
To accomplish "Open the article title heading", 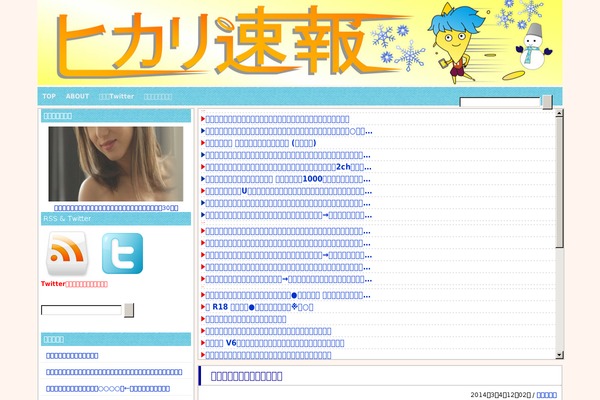I will [x=246, y=376].
